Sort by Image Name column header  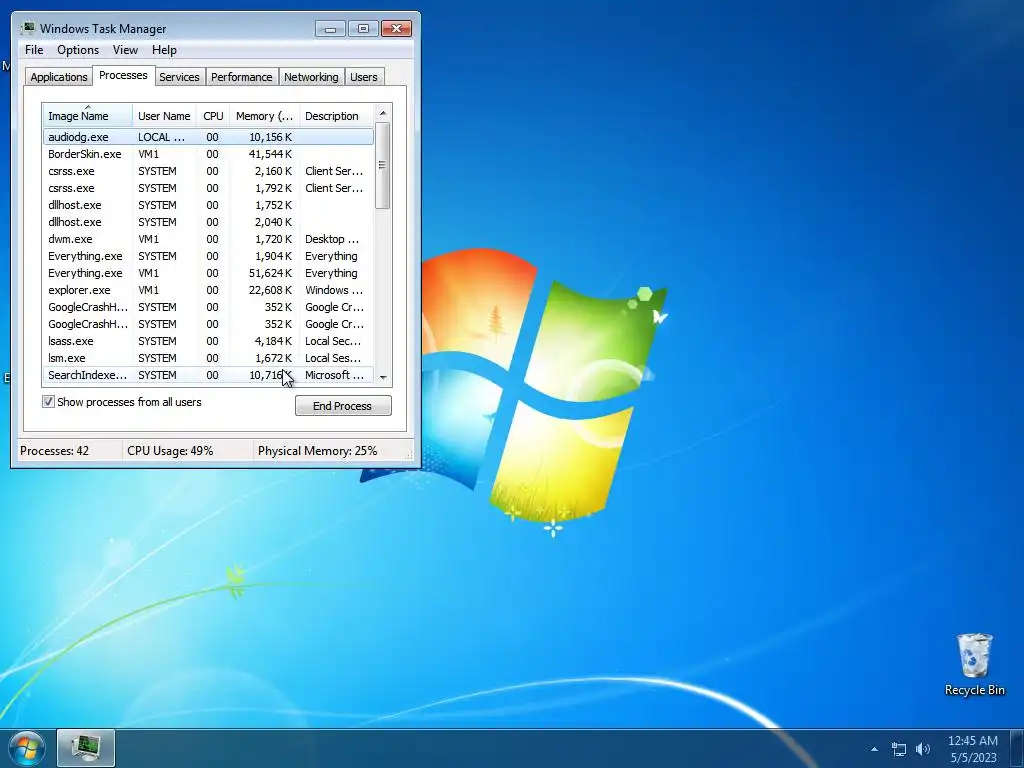(88, 115)
